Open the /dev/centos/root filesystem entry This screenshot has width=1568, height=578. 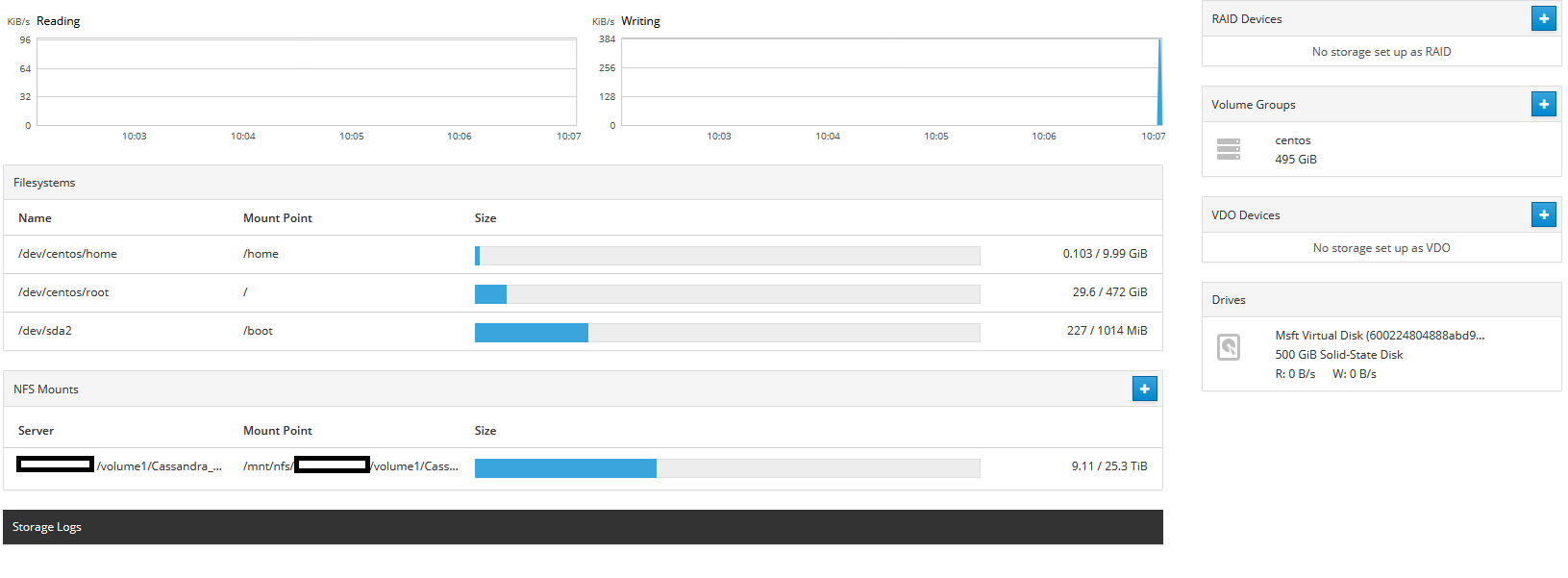tap(583, 293)
